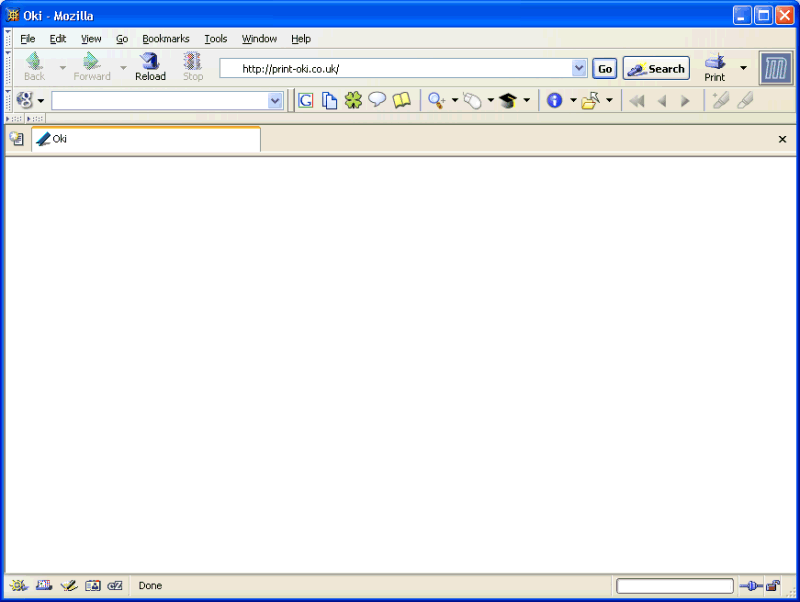Viewport: 800px width, 602px height.
Task: Click the single left arrow in Googlebar
Action: (x=662, y=101)
